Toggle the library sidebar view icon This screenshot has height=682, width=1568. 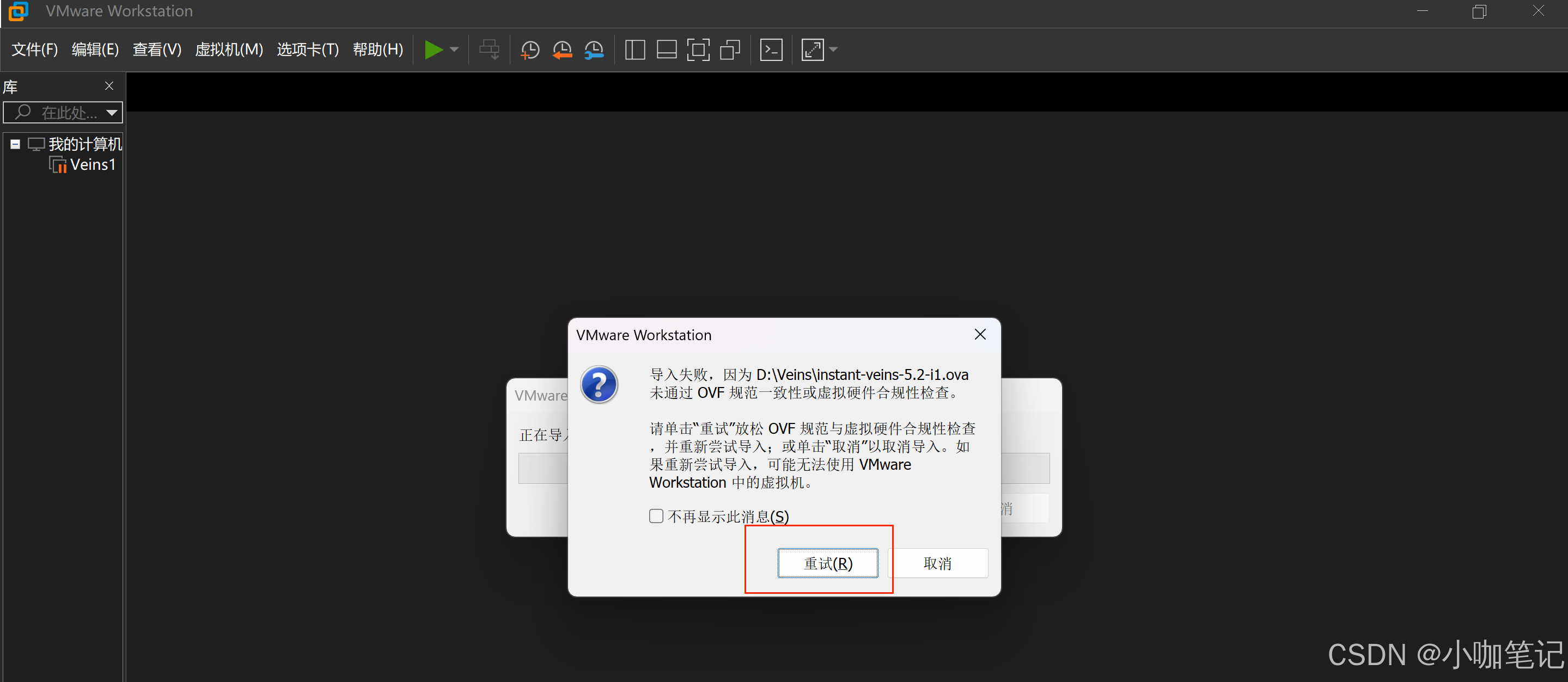tap(635, 50)
